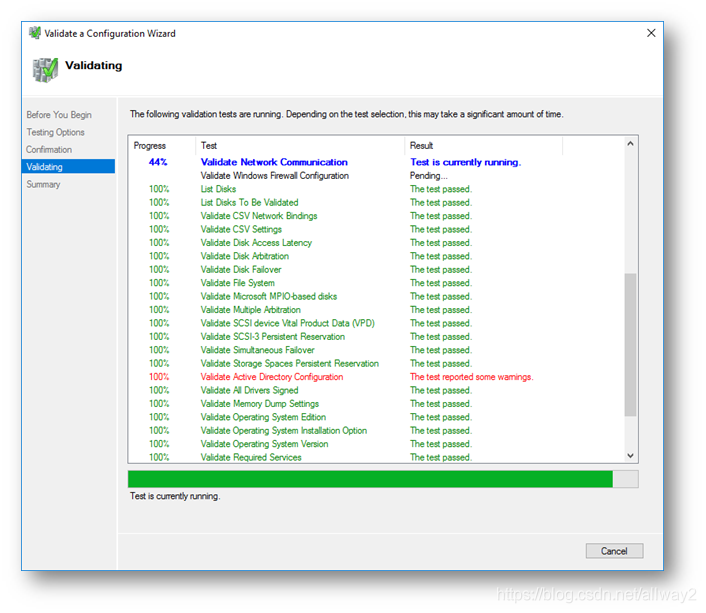Click 'The test reported some warnings.' result

(471, 377)
